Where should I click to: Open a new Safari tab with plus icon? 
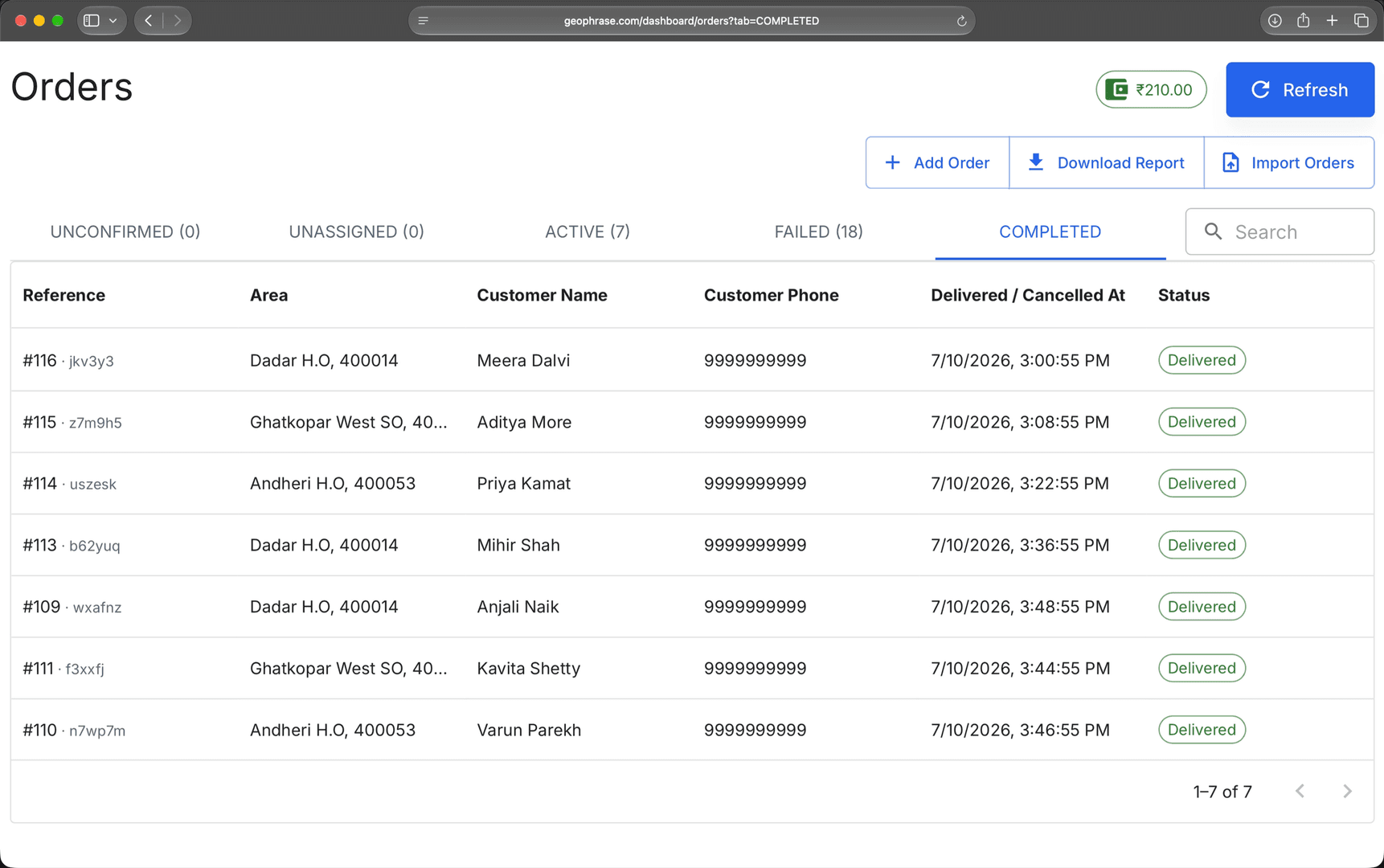pos(1332,21)
